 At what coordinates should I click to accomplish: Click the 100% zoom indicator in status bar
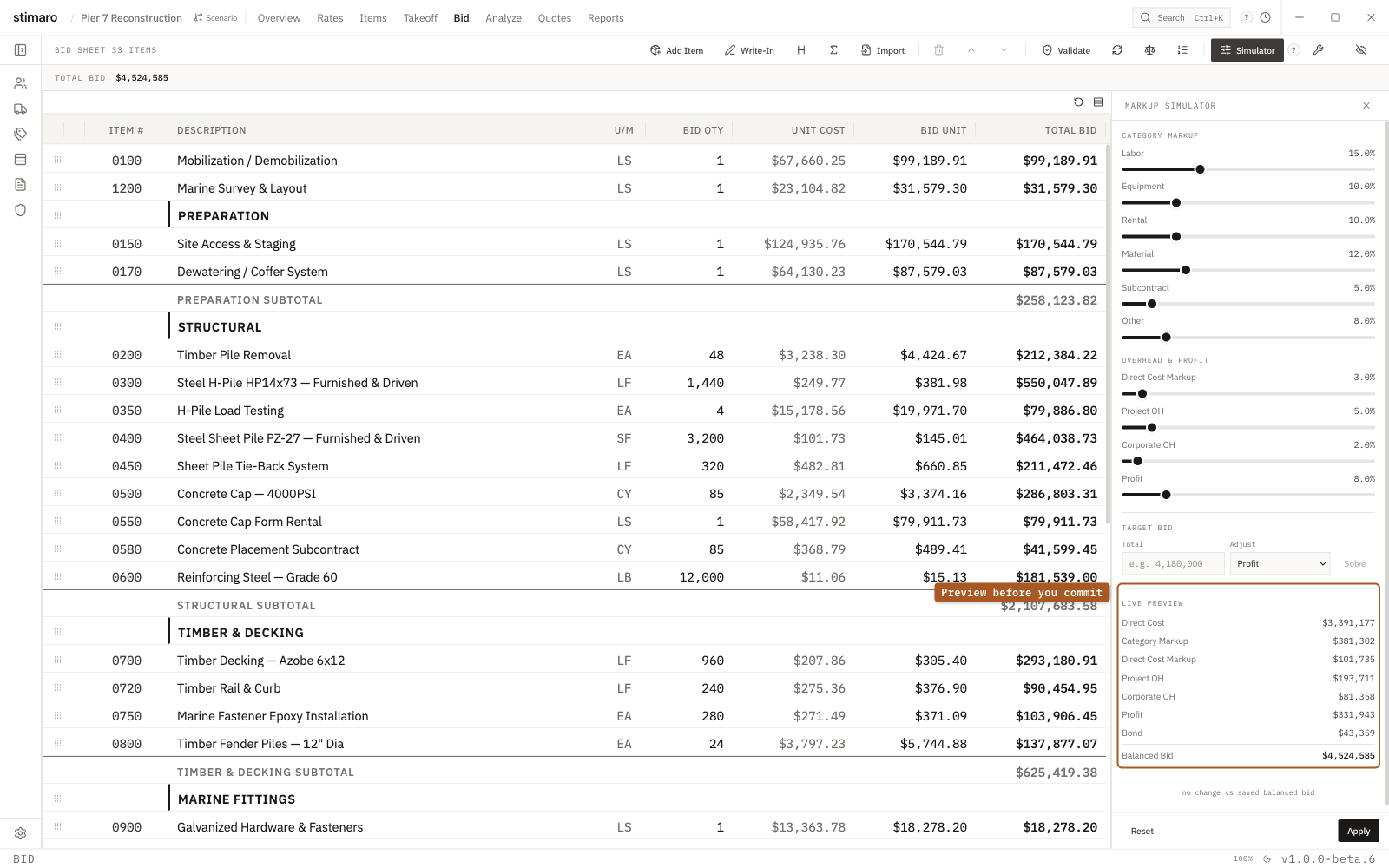1243,859
